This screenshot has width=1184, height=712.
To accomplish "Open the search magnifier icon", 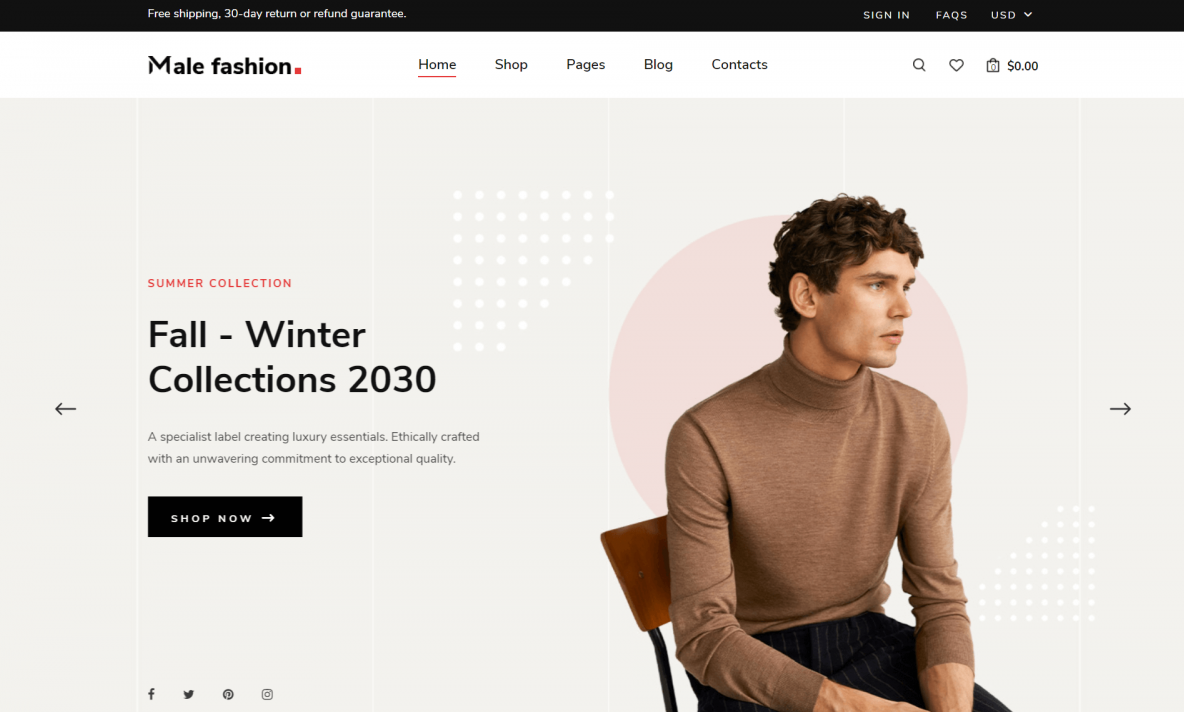I will [x=918, y=65].
